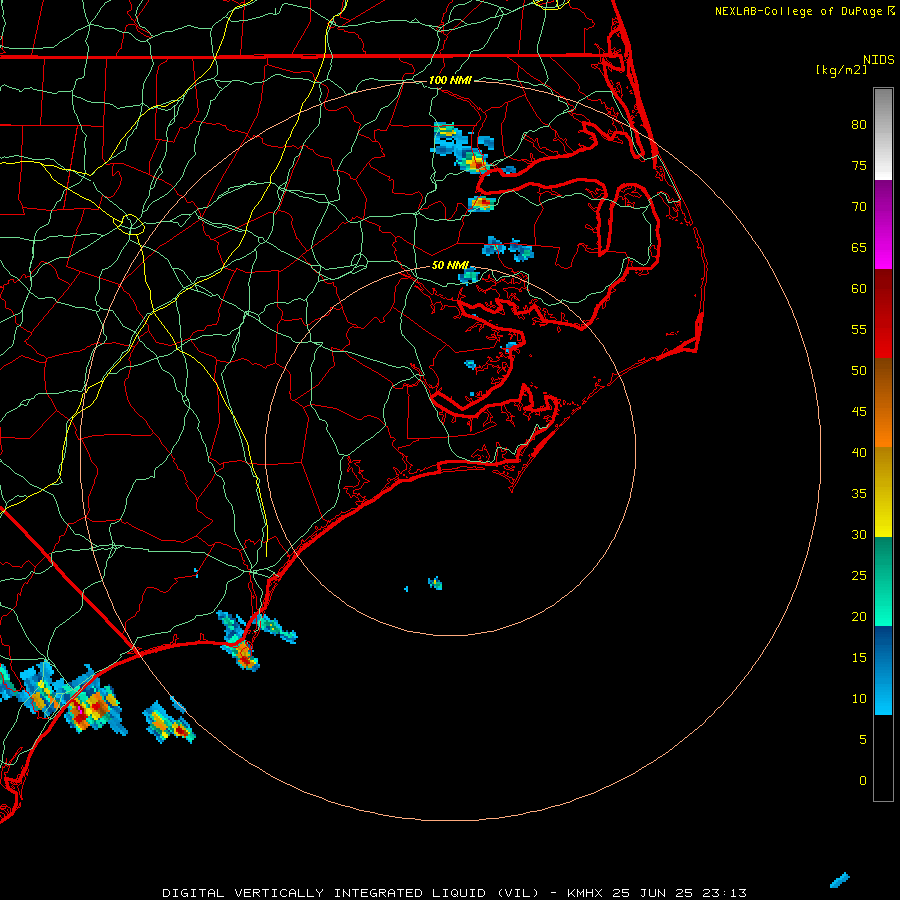This screenshot has height=900, width=900.
Task: Select the 55 value on the VIL scale
Action: 859,330
